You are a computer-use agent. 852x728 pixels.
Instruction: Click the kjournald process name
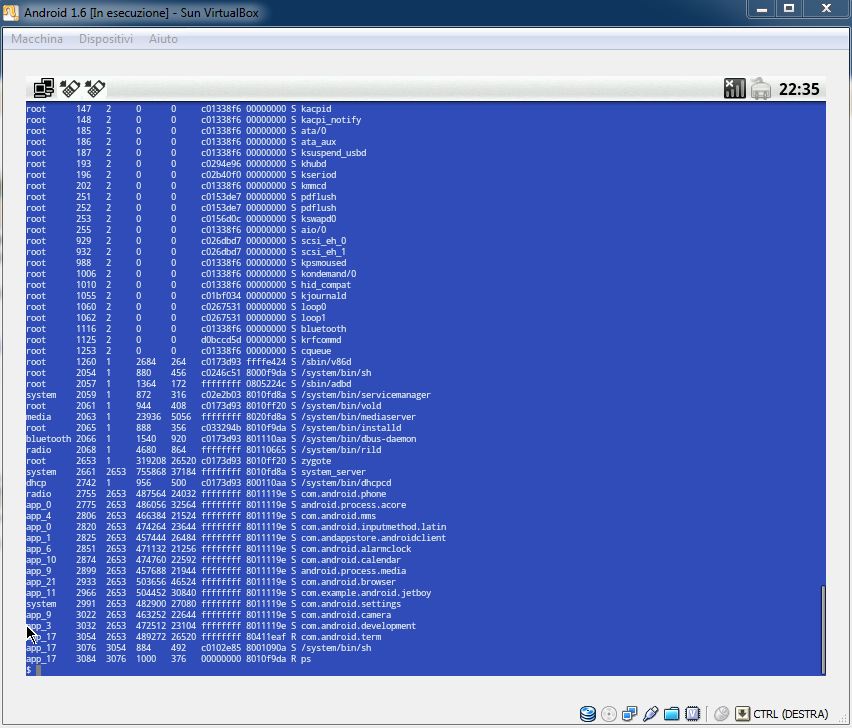323,296
